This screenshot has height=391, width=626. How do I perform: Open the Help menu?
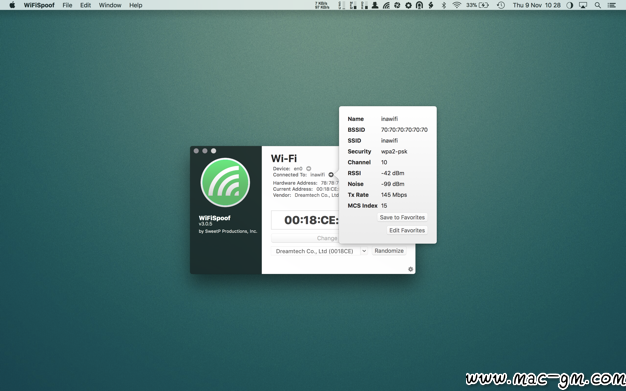pos(135,5)
